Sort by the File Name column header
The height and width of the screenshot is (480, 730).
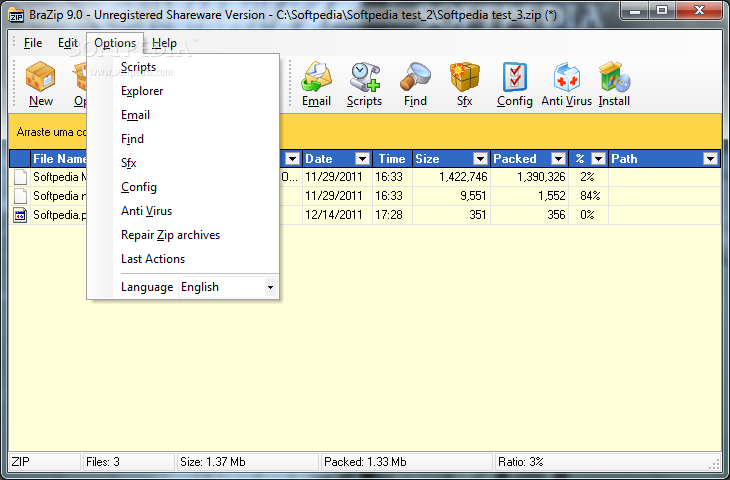pos(60,159)
